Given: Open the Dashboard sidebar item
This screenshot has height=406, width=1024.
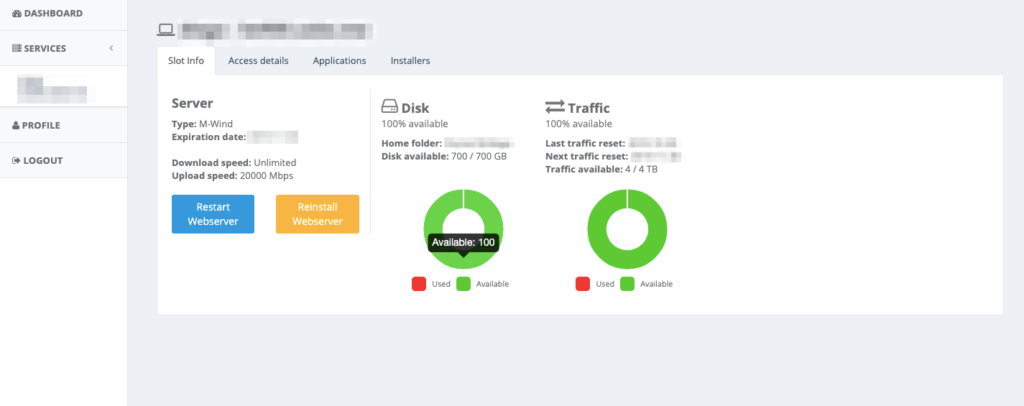Looking at the screenshot, I should coord(63,13).
